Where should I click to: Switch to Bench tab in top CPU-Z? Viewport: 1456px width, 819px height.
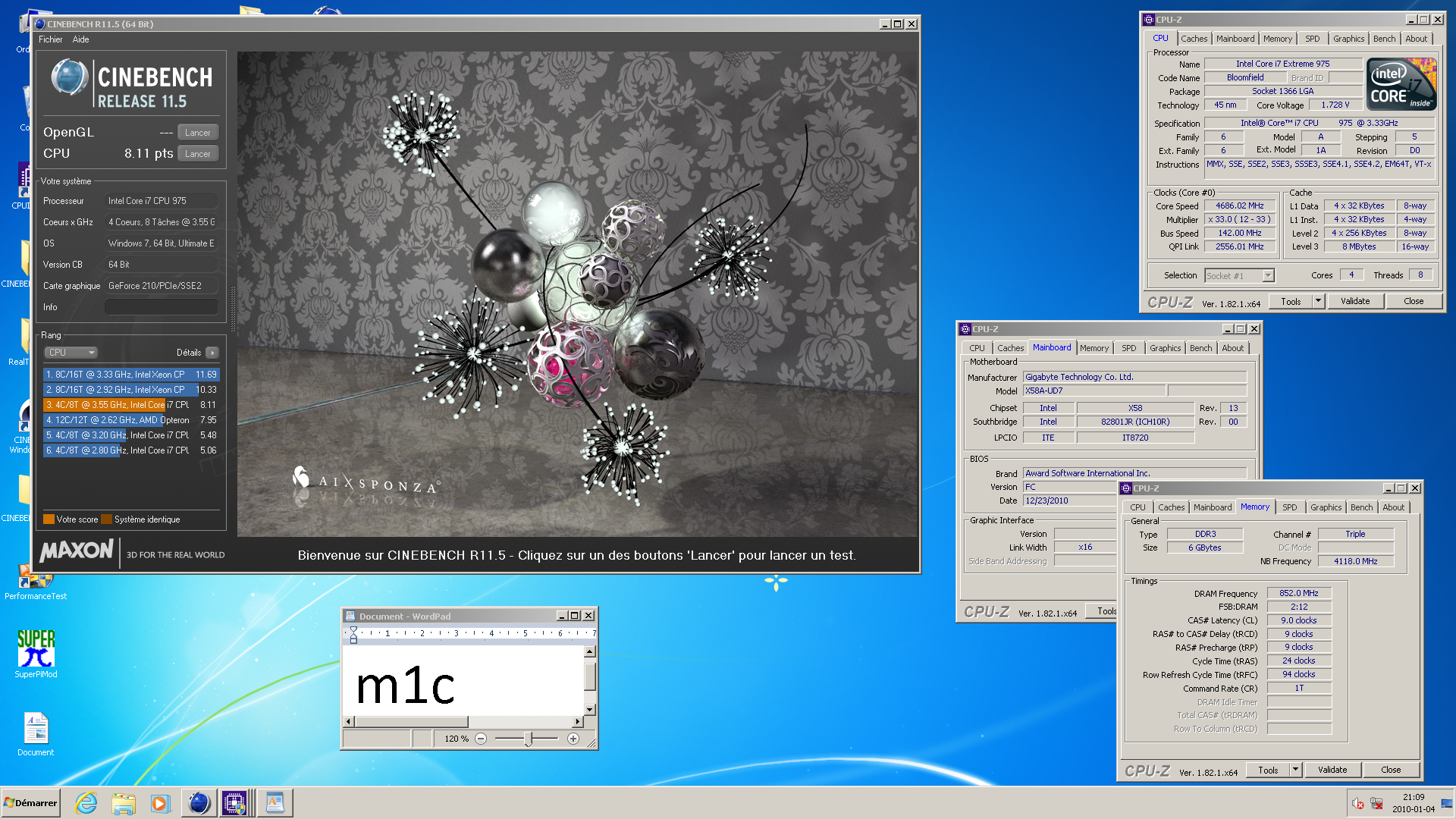tap(1384, 39)
